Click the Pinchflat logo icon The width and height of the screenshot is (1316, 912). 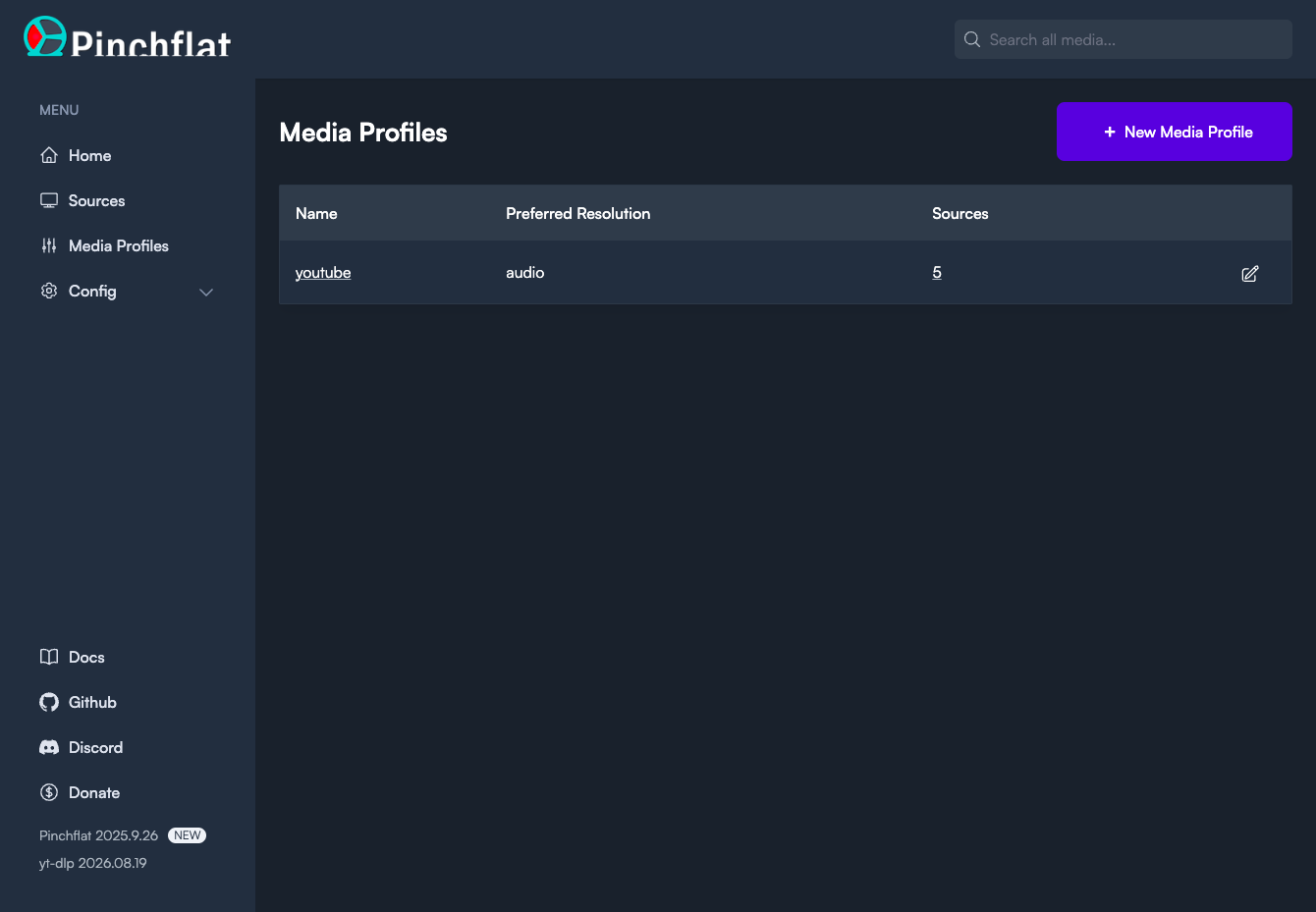[44, 36]
